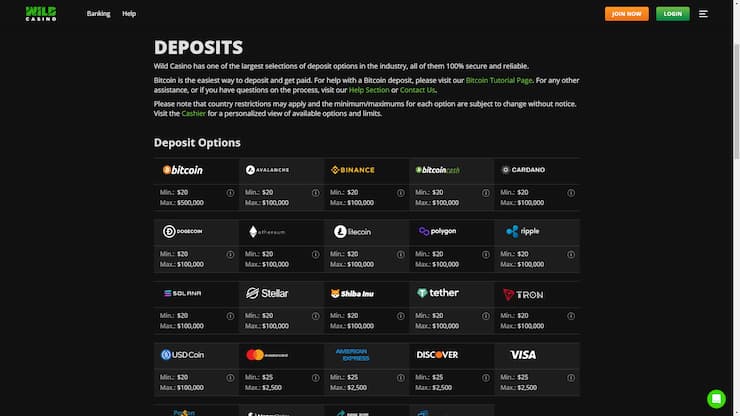This screenshot has height=416, width=740.
Task: Click the Wild Casino logo
Action: [41, 14]
